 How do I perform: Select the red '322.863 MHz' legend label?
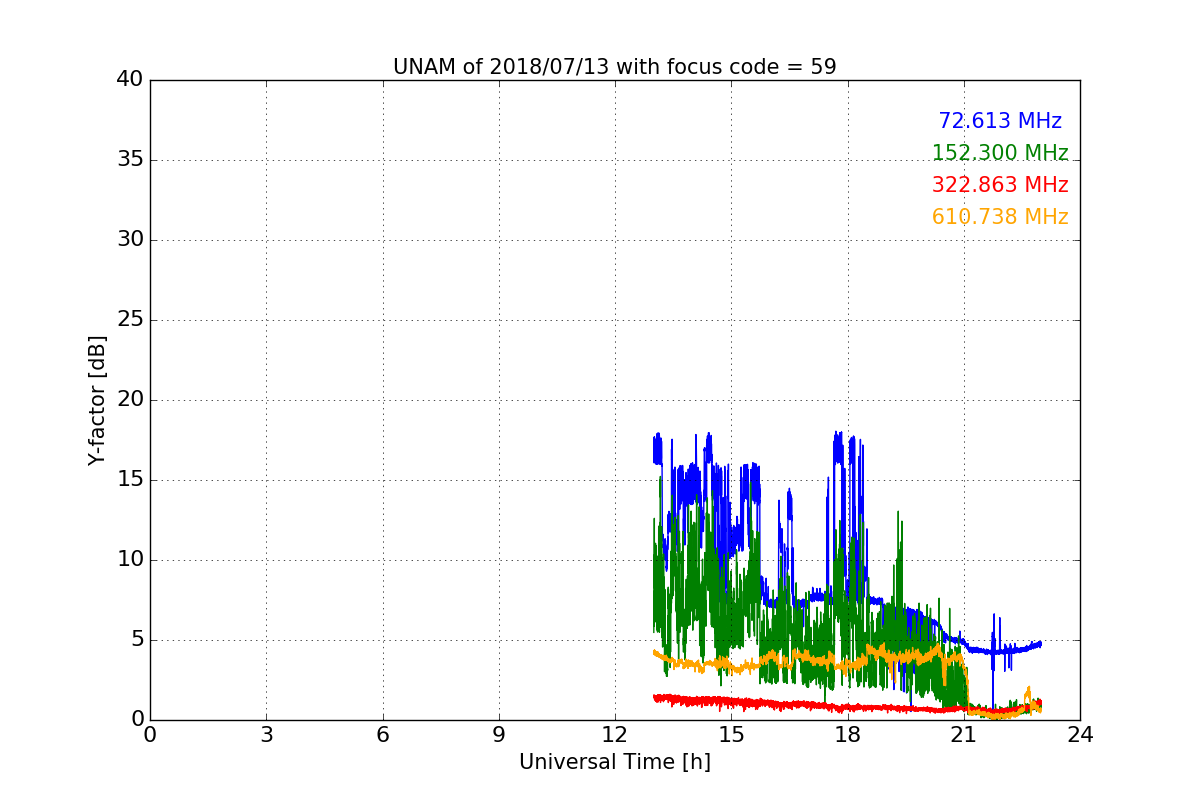(x=1000, y=185)
